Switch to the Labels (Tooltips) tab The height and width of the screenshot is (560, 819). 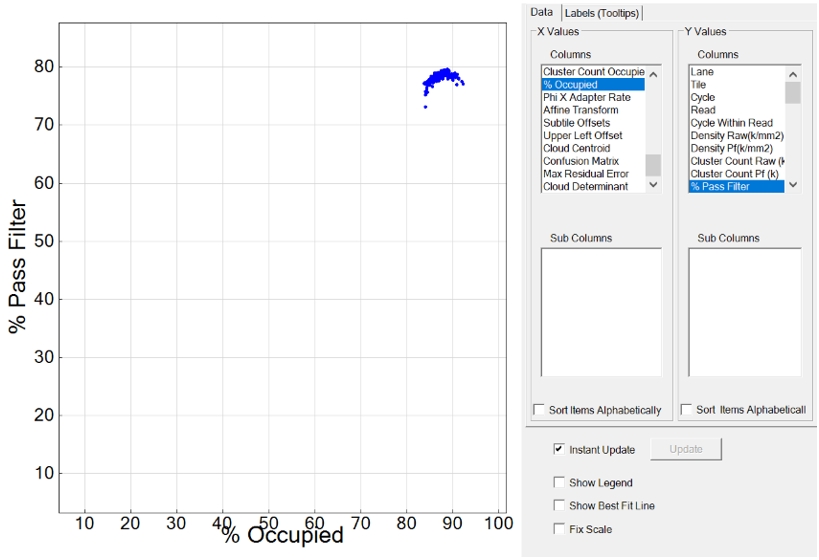click(601, 12)
